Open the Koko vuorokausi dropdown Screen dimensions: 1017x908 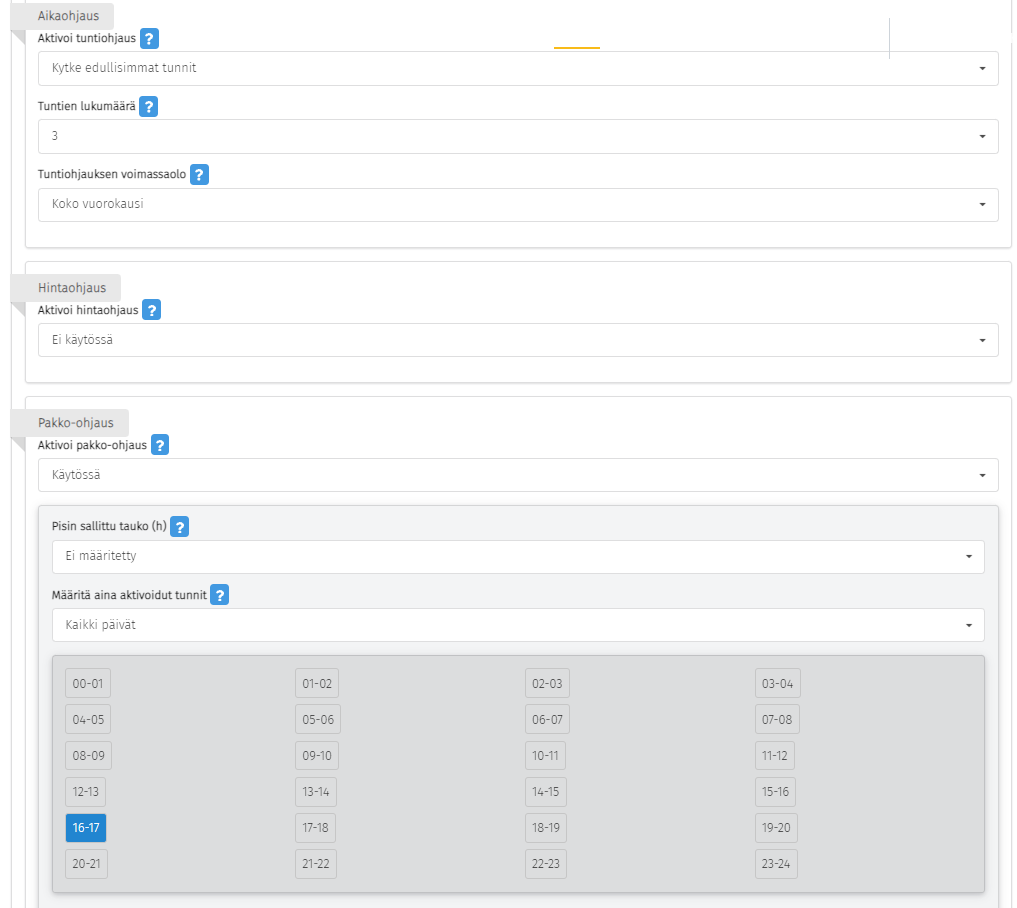pos(518,204)
